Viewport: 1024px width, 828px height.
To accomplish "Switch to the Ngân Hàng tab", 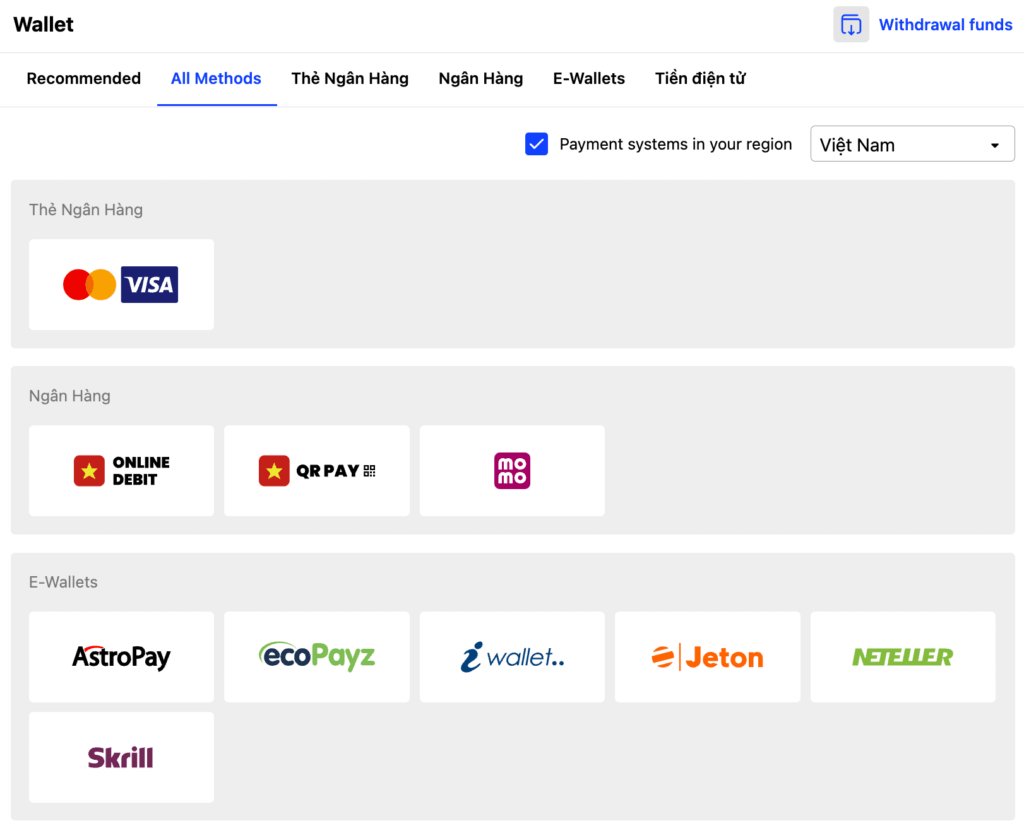I will [x=481, y=79].
